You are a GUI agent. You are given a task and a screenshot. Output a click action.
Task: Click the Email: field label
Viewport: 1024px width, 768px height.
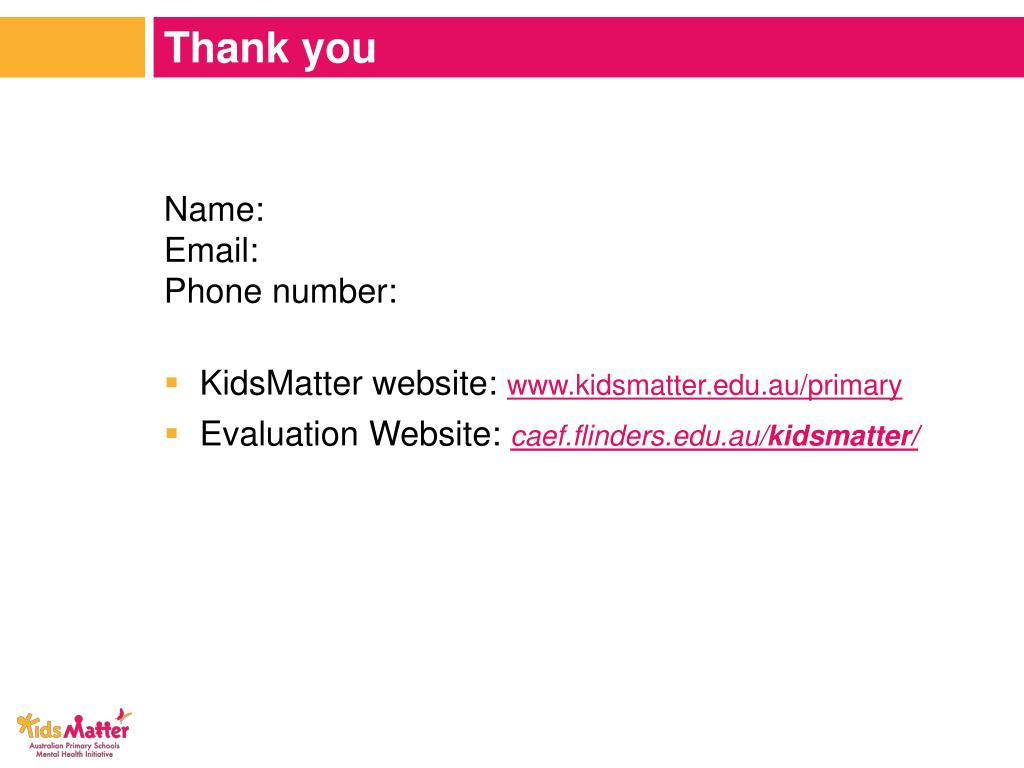212,250
